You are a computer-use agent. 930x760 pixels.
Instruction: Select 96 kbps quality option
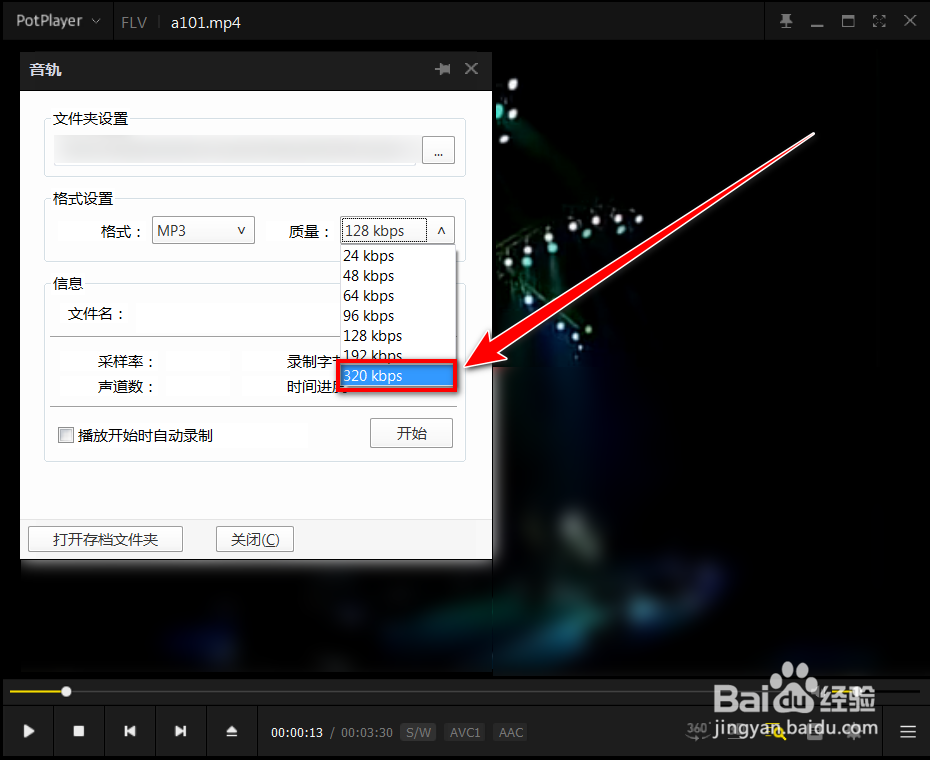click(397, 316)
